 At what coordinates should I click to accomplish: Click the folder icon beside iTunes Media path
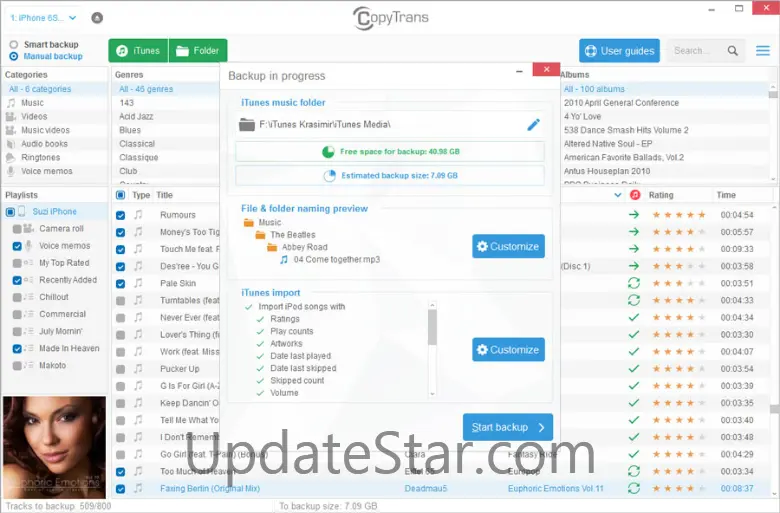[x=247, y=124]
